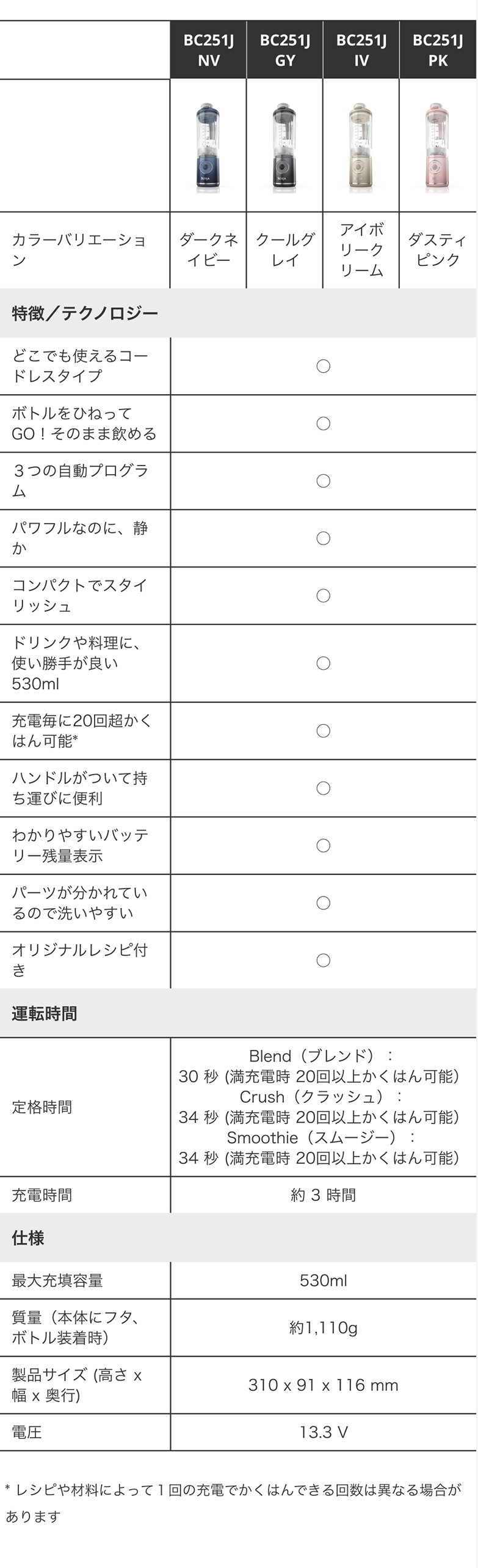Select the BC251J GY column header
Screen dimensions: 478x1568
click(x=284, y=50)
